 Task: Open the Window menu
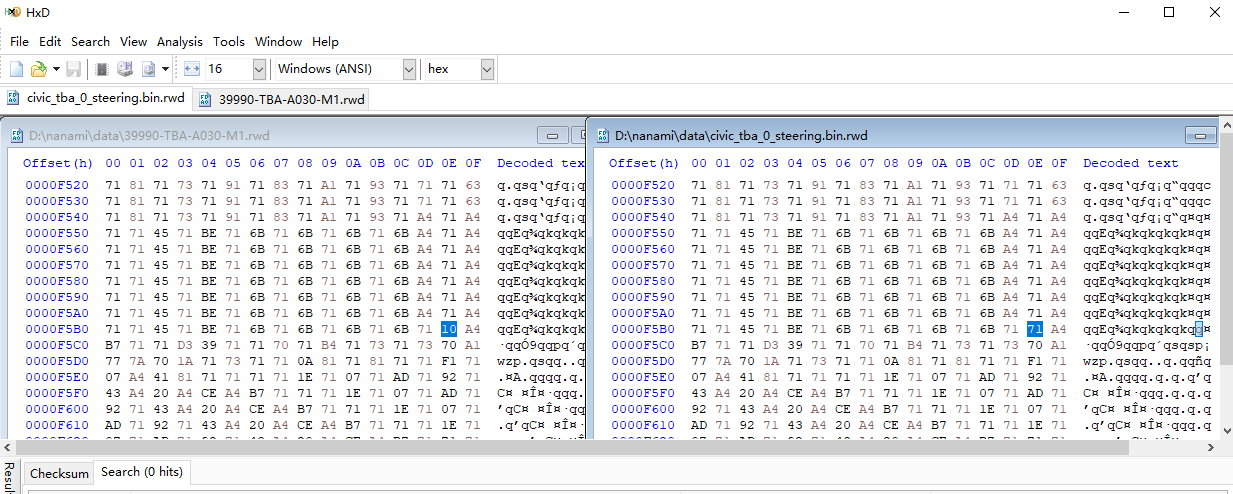278,41
